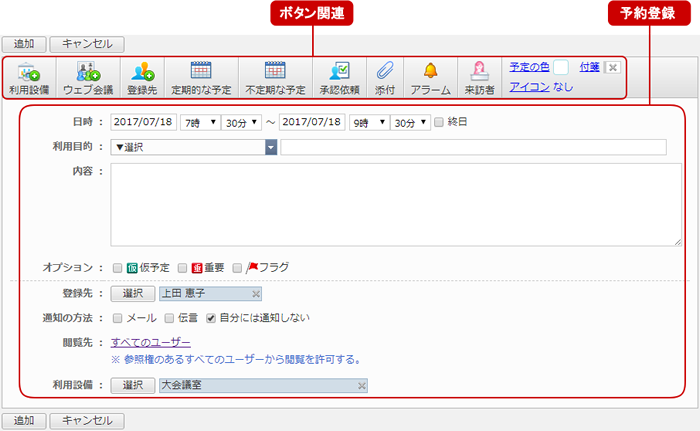This screenshot has height=431, width=700.
Task: Click the 利用目的 text input field
Action: pos(474,147)
